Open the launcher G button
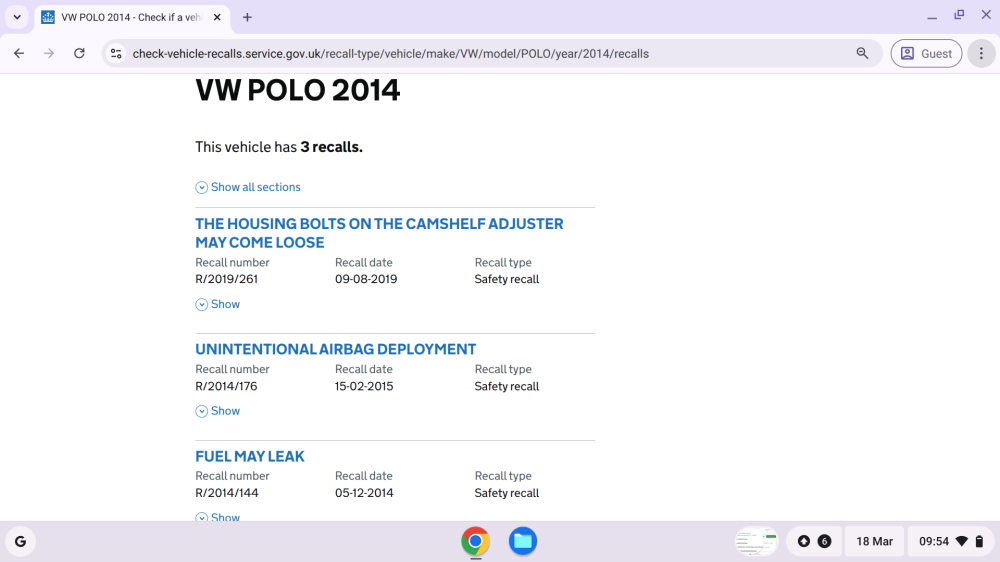Image resolution: width=1000 pixels, height=562 pixels. [x=20, y=542]
